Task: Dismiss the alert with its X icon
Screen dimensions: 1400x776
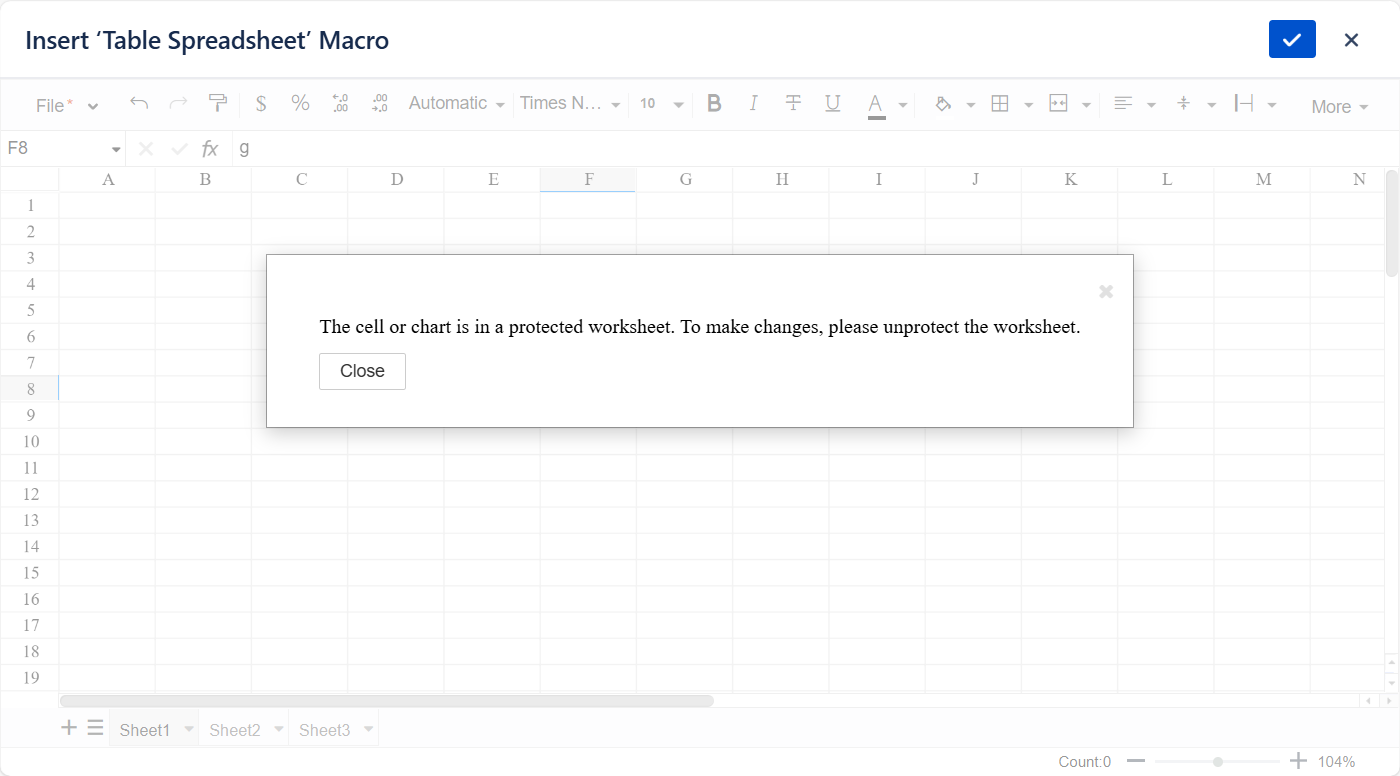Action: coord(1106,291)
